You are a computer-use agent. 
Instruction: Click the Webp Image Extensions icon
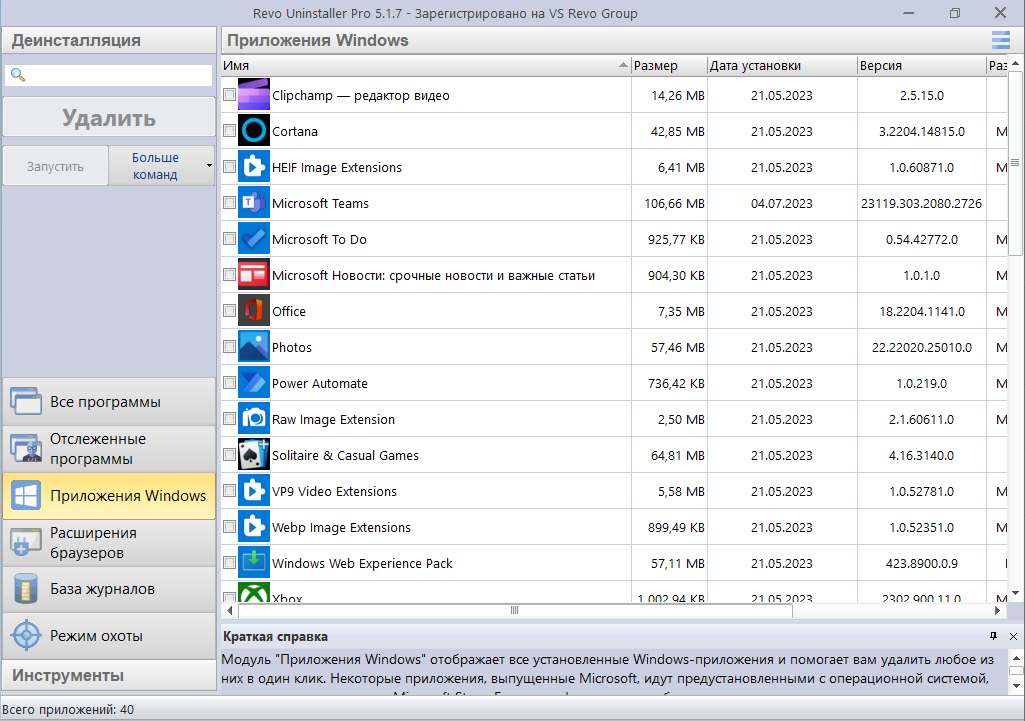pos(254,526)
